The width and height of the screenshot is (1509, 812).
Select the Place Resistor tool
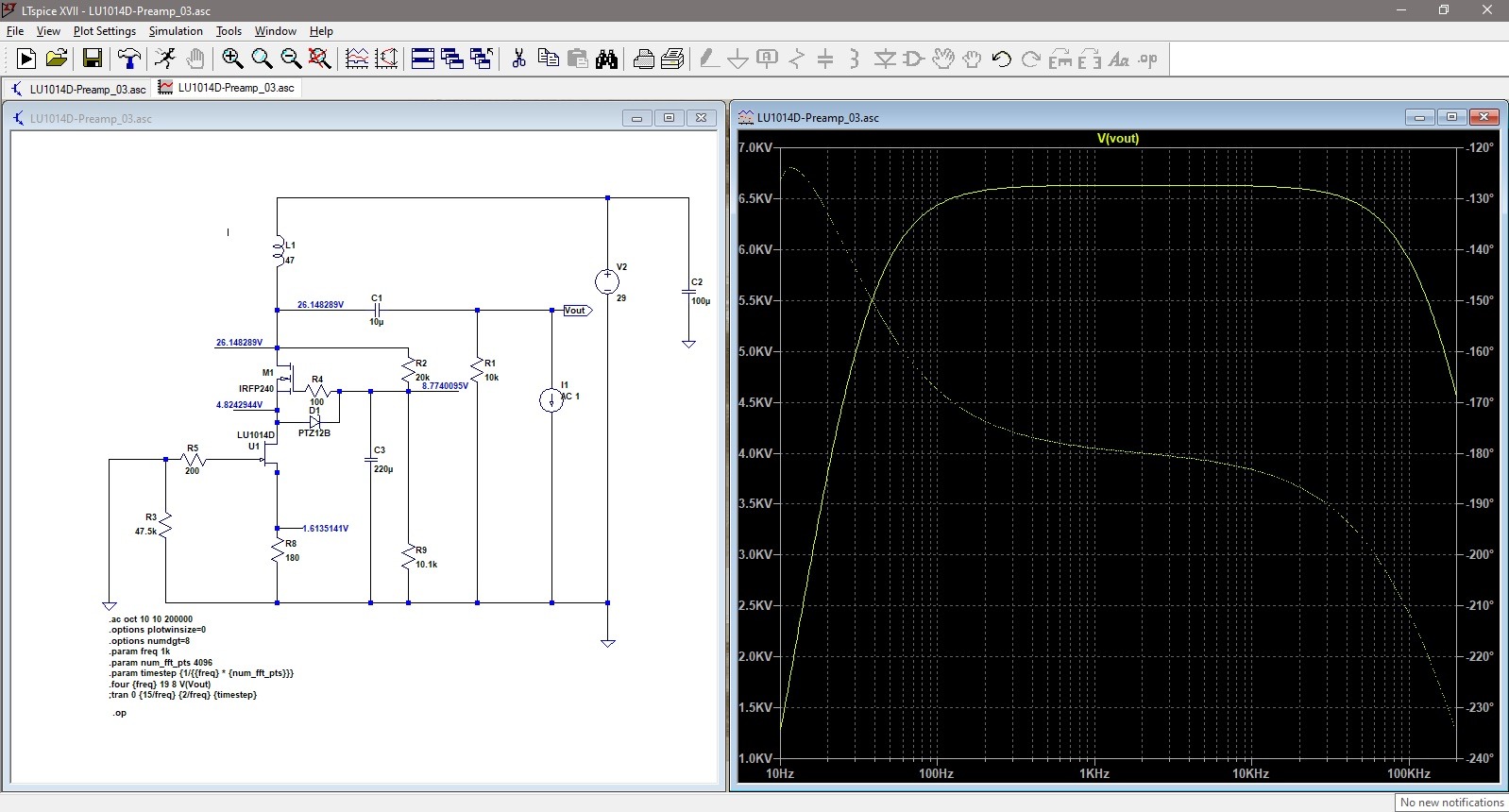click(x=796, y=59)
